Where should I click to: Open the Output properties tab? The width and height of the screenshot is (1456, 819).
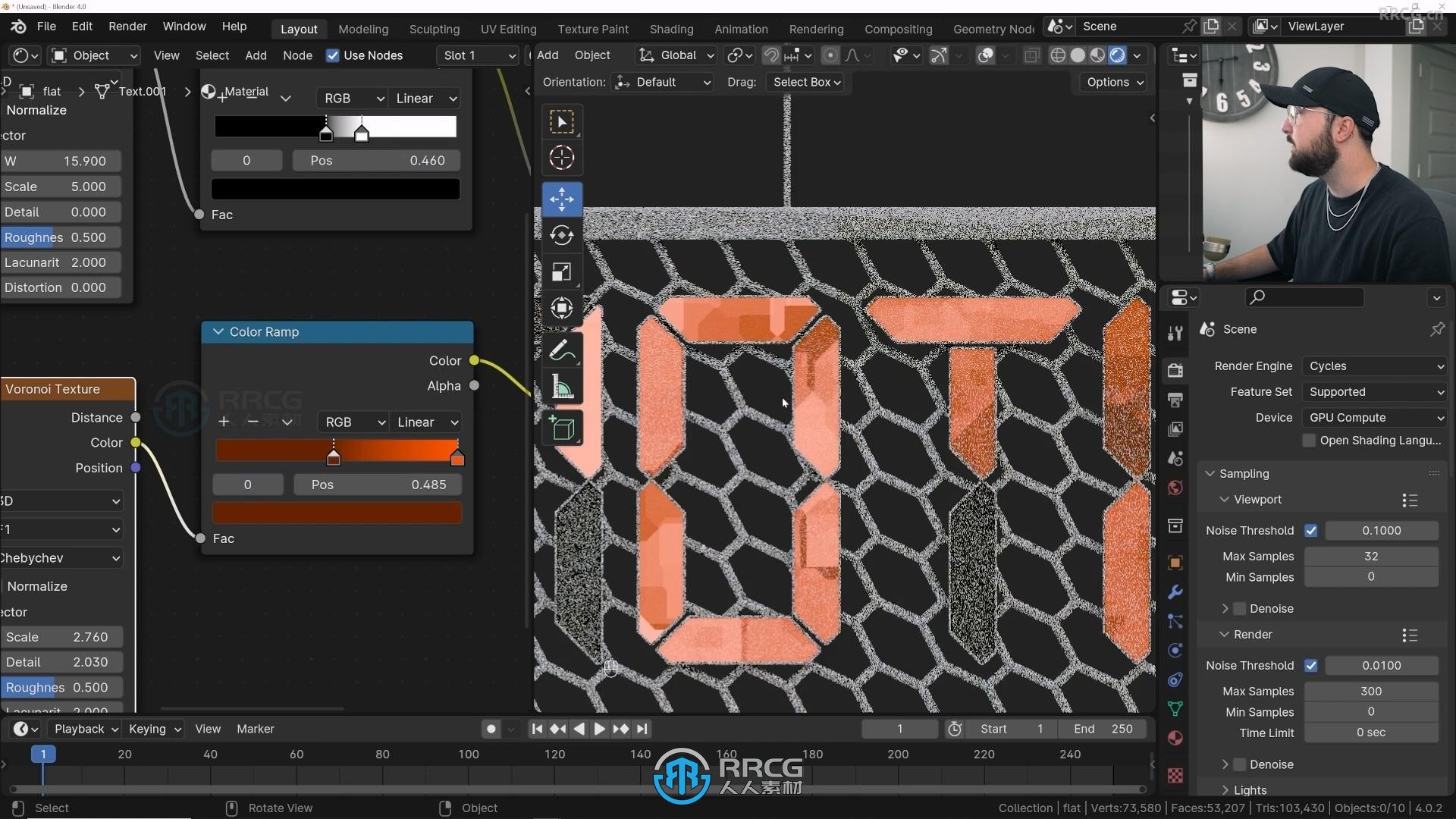(1175, 400)
